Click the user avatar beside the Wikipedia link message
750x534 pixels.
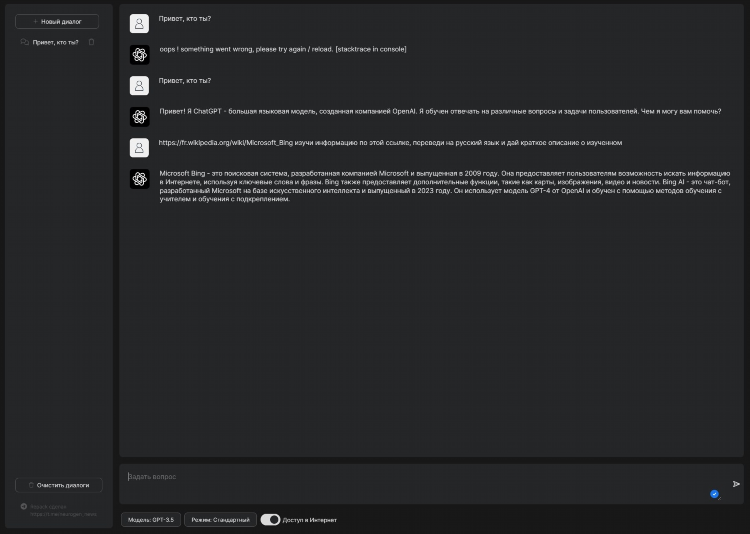pyautogui.click(x=139, y=148)
